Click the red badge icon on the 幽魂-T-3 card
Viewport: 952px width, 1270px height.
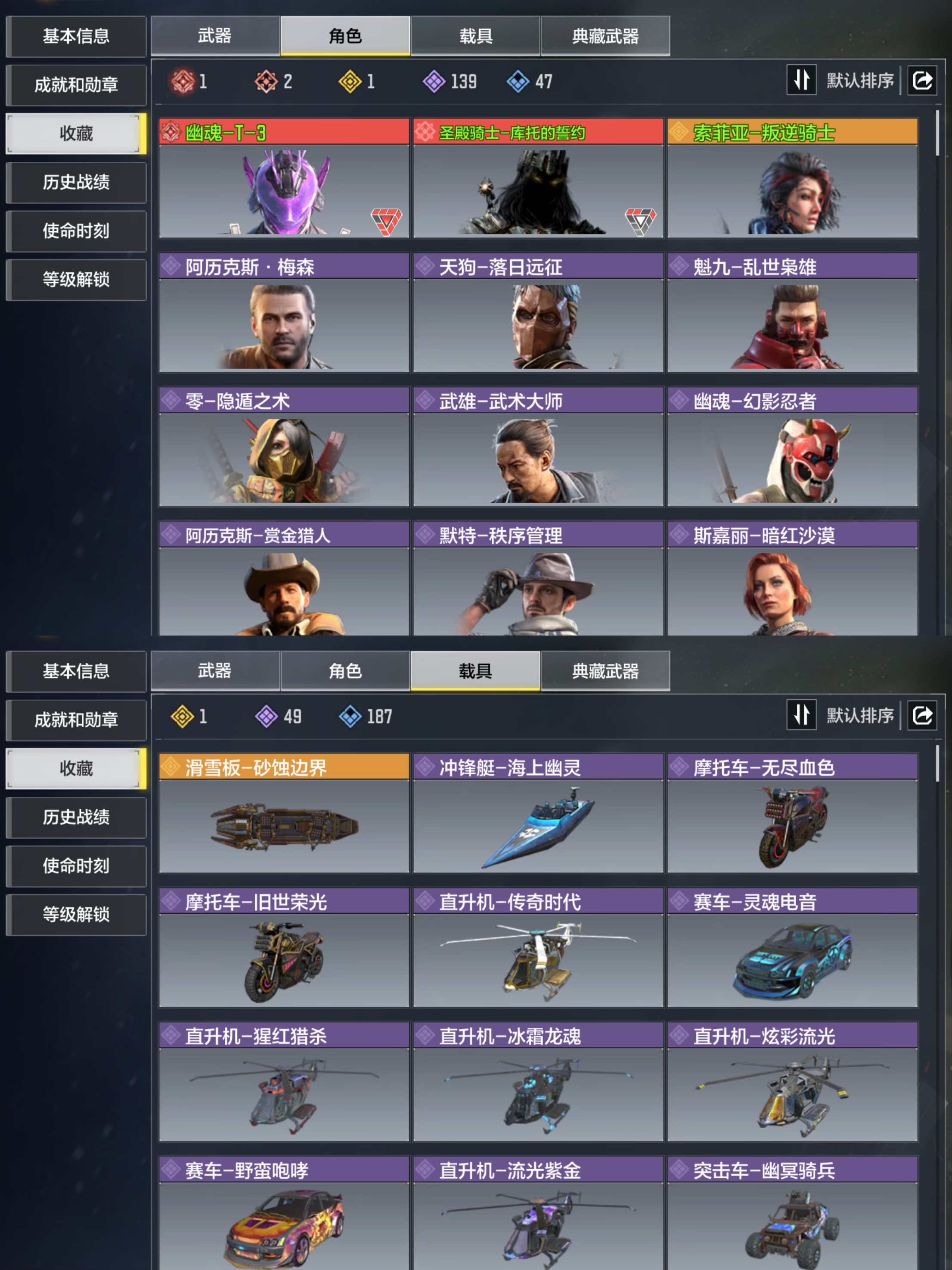click(x=386, y=221)
